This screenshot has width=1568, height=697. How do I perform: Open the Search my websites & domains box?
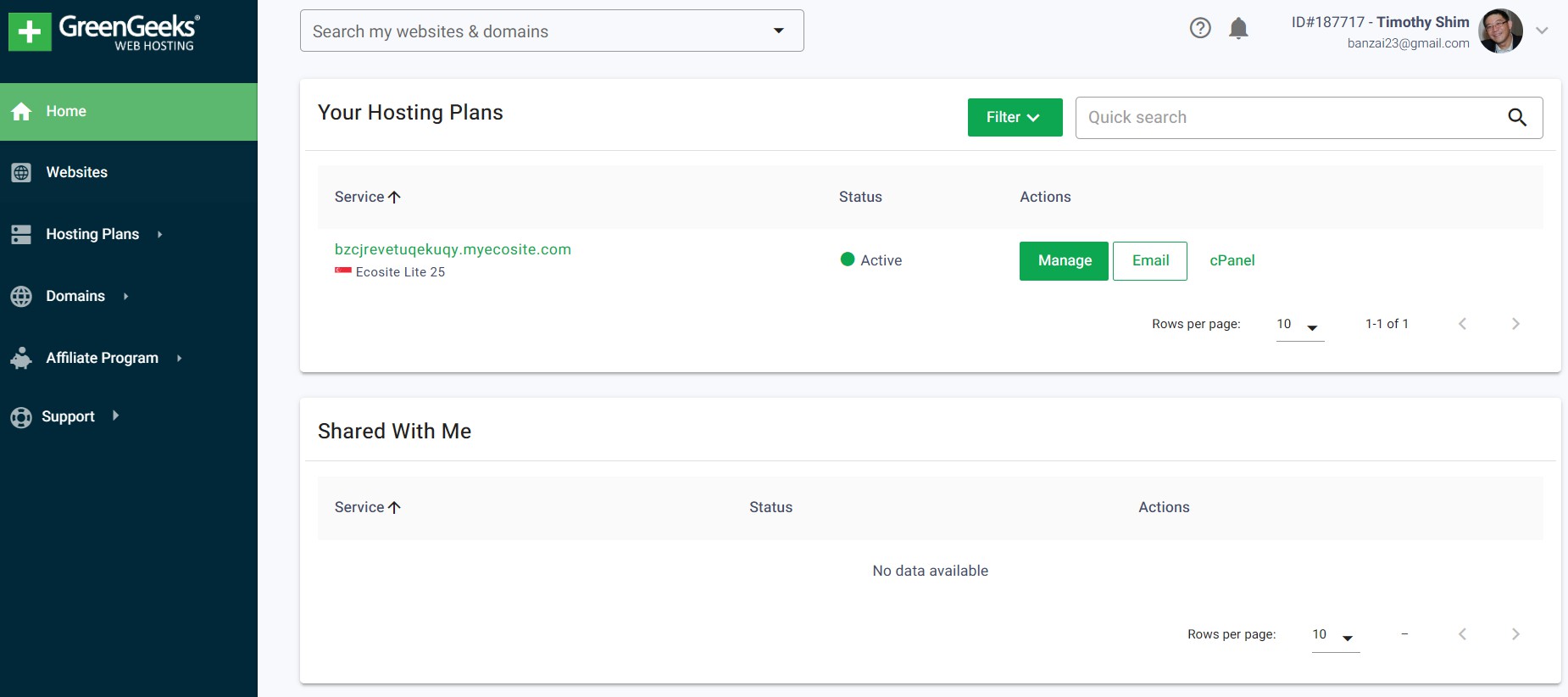point(552,31)
